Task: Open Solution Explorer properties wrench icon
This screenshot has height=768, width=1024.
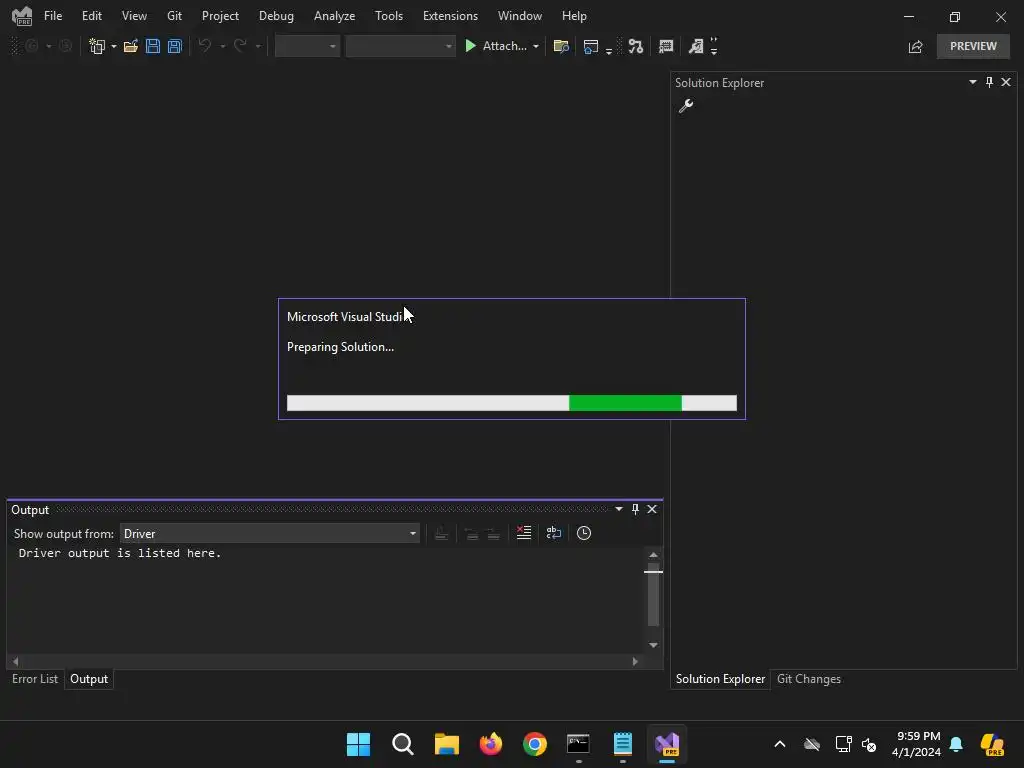Action: [x=686, y=106]
